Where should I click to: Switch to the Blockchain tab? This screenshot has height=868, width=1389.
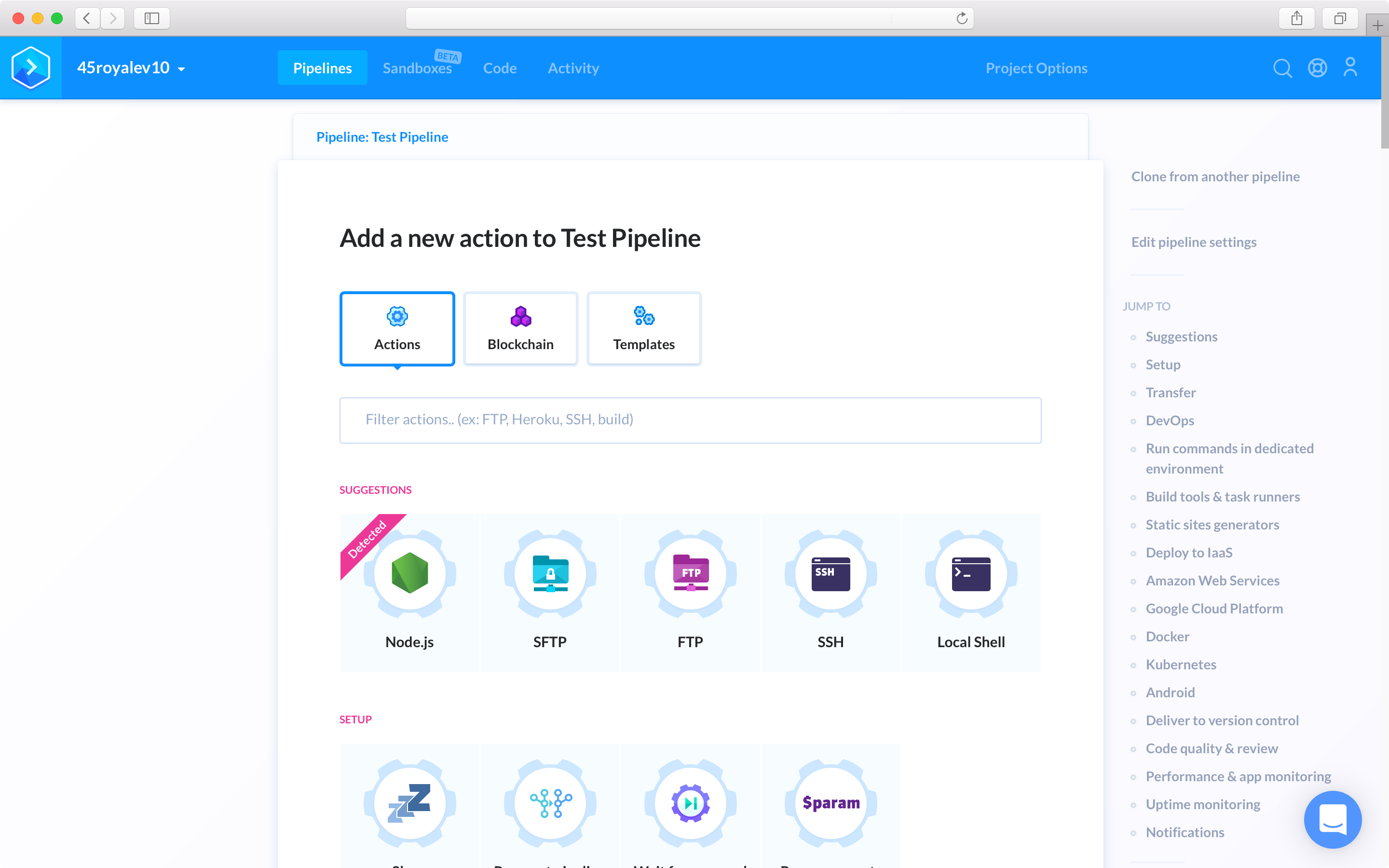click(520, 328)
